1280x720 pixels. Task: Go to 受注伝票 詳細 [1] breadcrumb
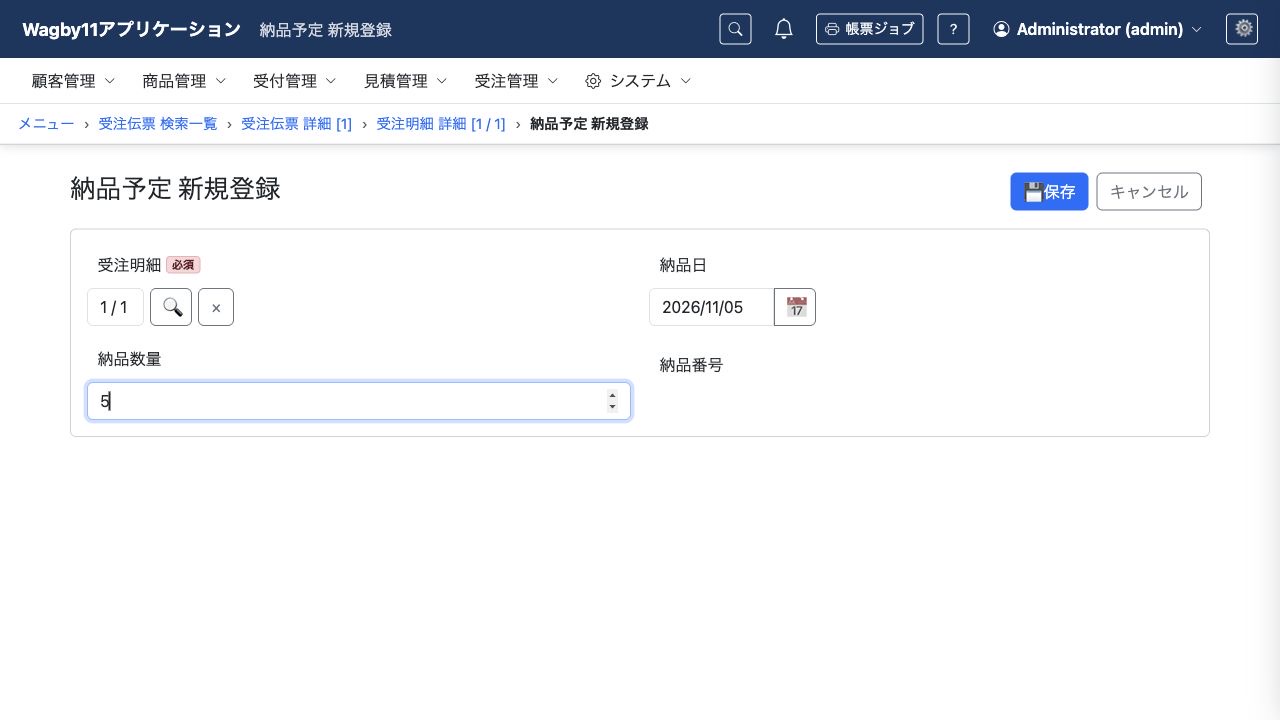[297, 124]
